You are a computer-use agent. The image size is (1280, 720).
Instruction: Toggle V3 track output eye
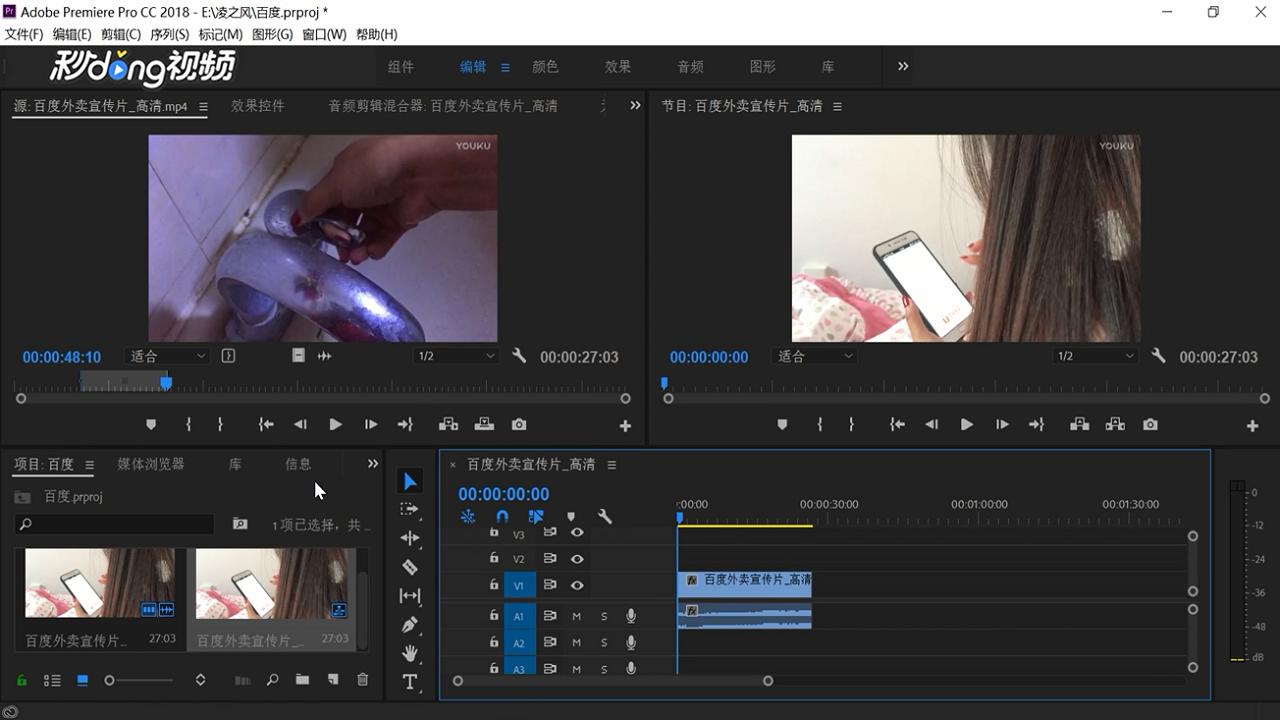point(577,533)
